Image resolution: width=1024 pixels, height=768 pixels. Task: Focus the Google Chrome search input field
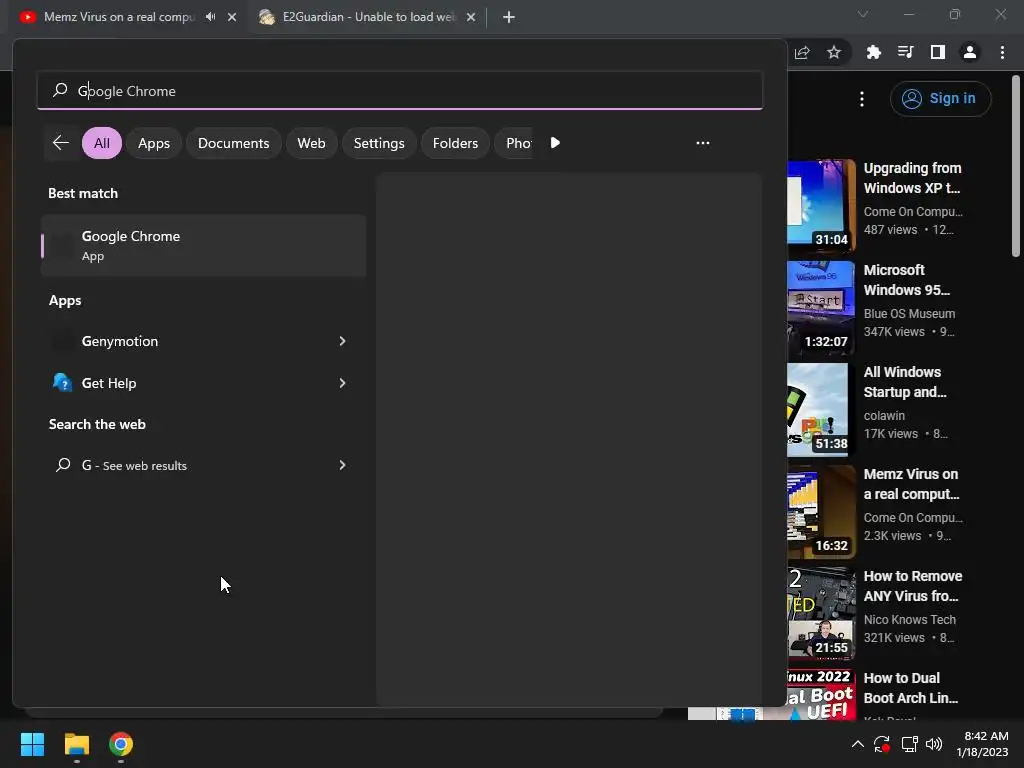coord(400,91)
